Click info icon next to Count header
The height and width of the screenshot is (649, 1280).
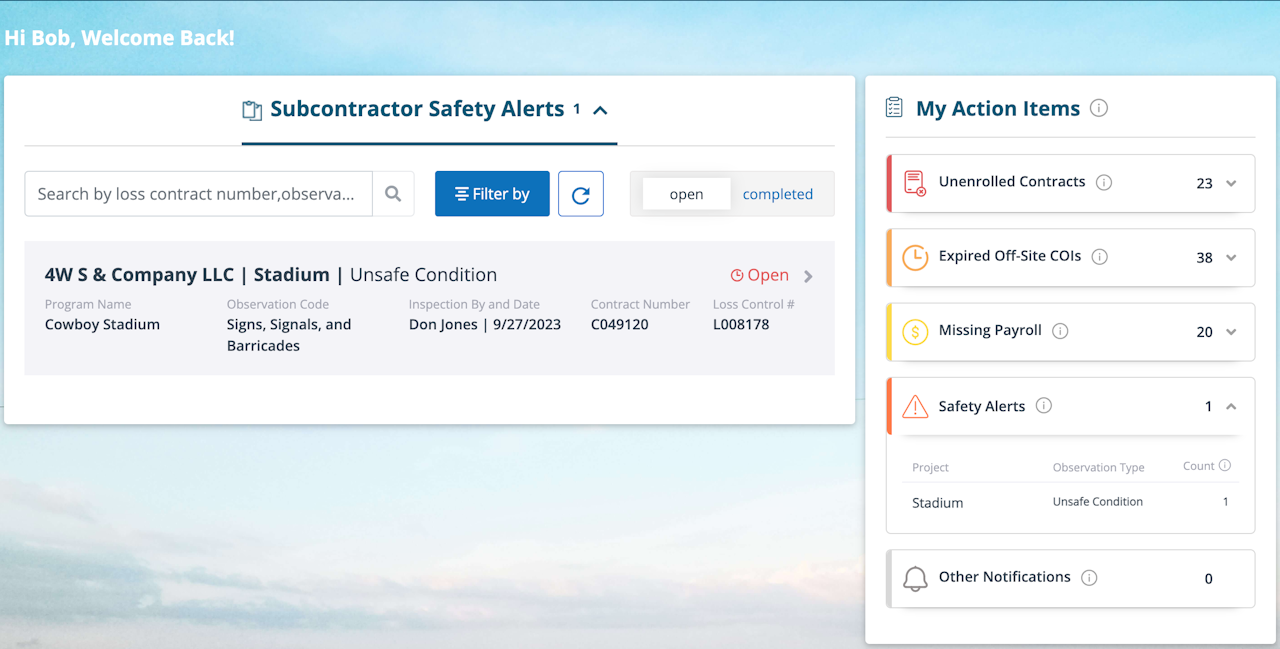click(x=1225, y=465)
